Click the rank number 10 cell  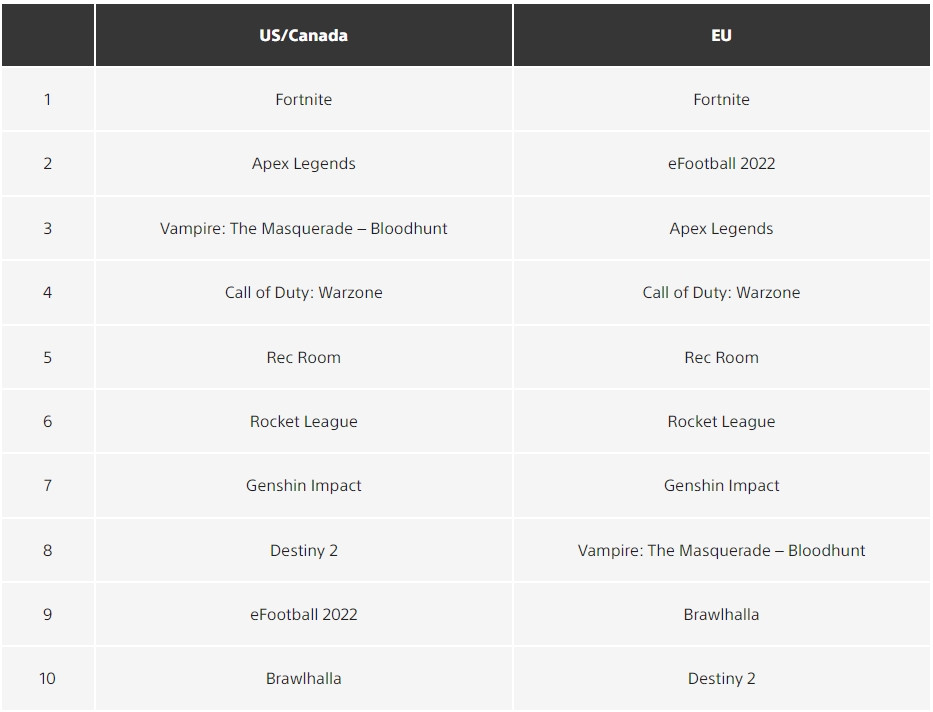[47, 678]
